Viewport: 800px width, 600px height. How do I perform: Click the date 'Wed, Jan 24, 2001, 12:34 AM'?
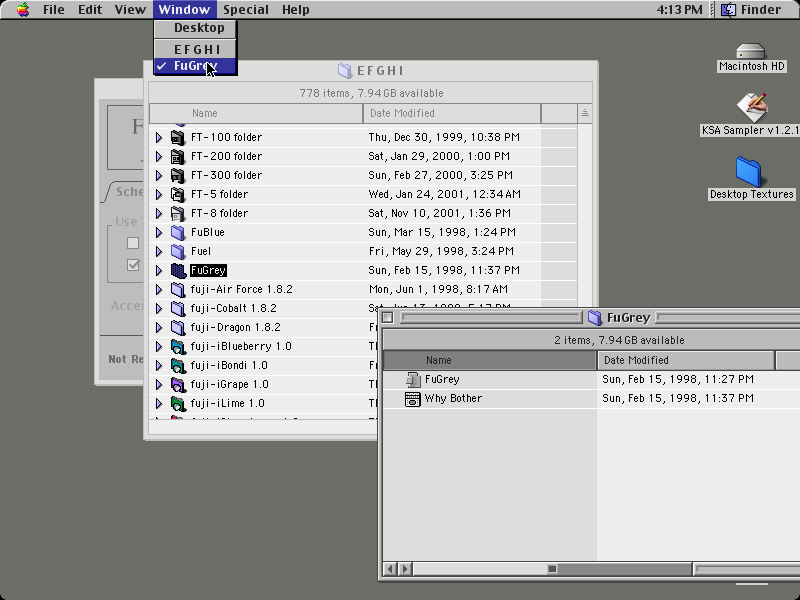coord(444,194)
